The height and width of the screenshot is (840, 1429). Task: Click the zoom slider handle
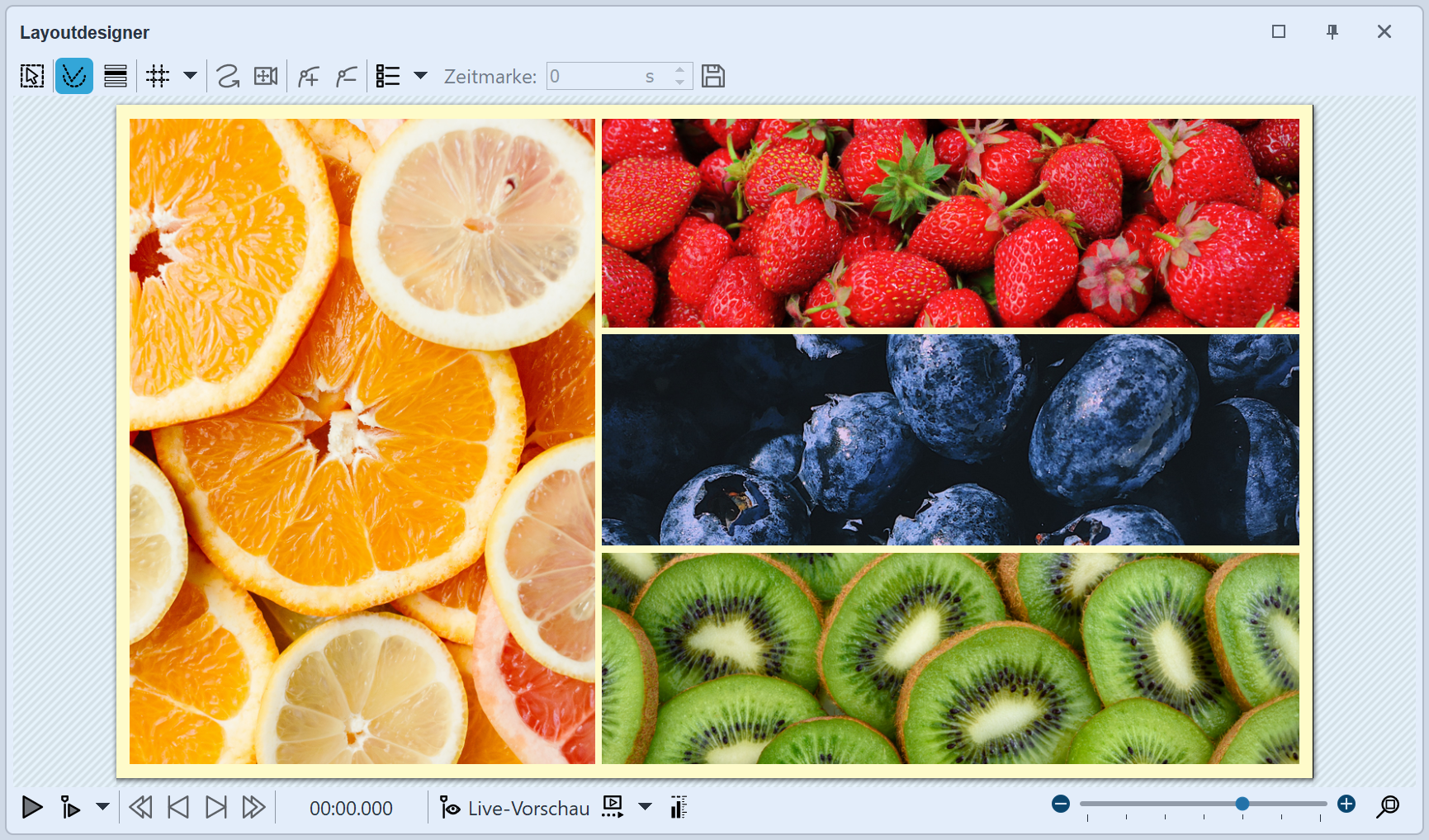1242,804
